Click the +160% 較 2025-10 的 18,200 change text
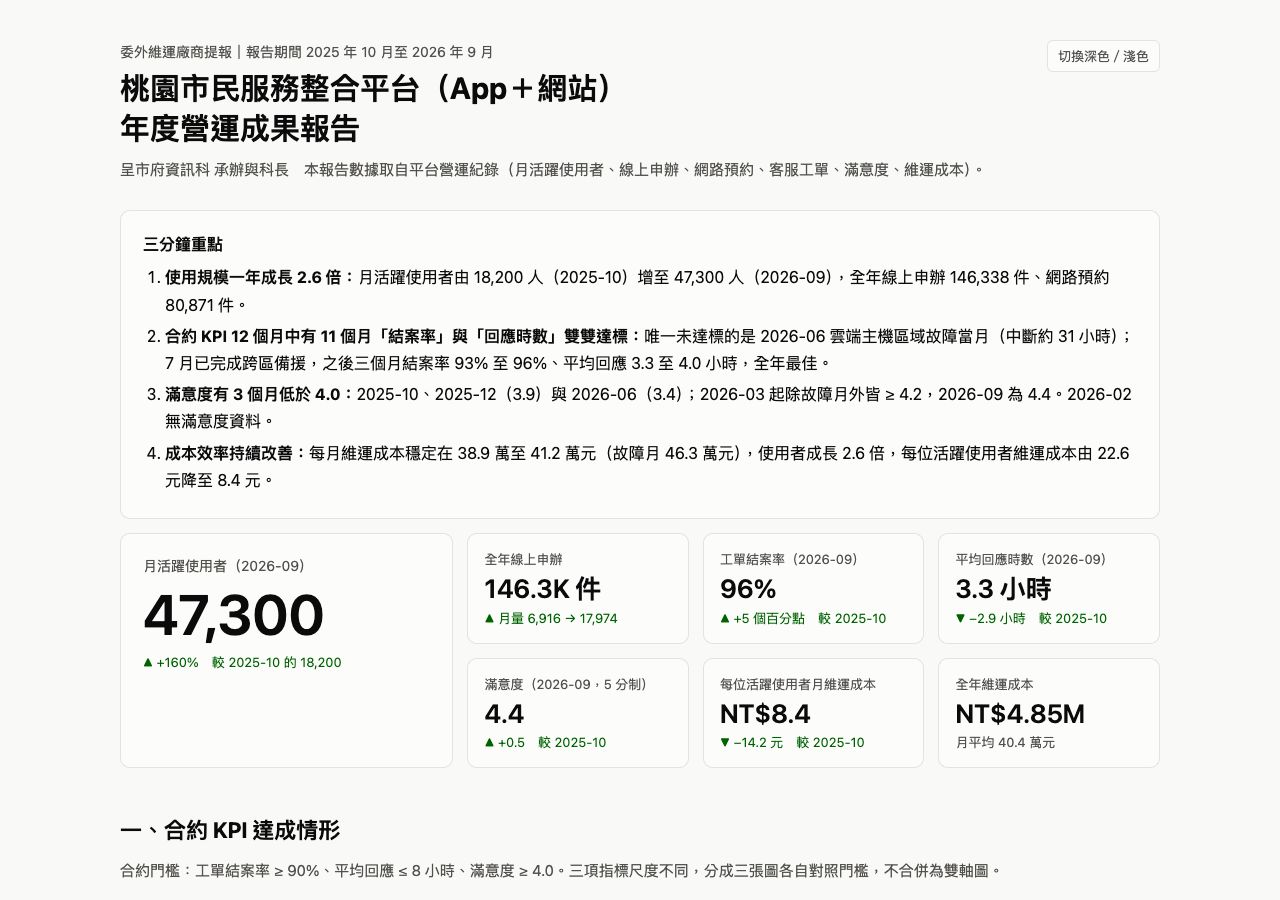The height and width of the screenshot is (900, 1280). (243, 662)
